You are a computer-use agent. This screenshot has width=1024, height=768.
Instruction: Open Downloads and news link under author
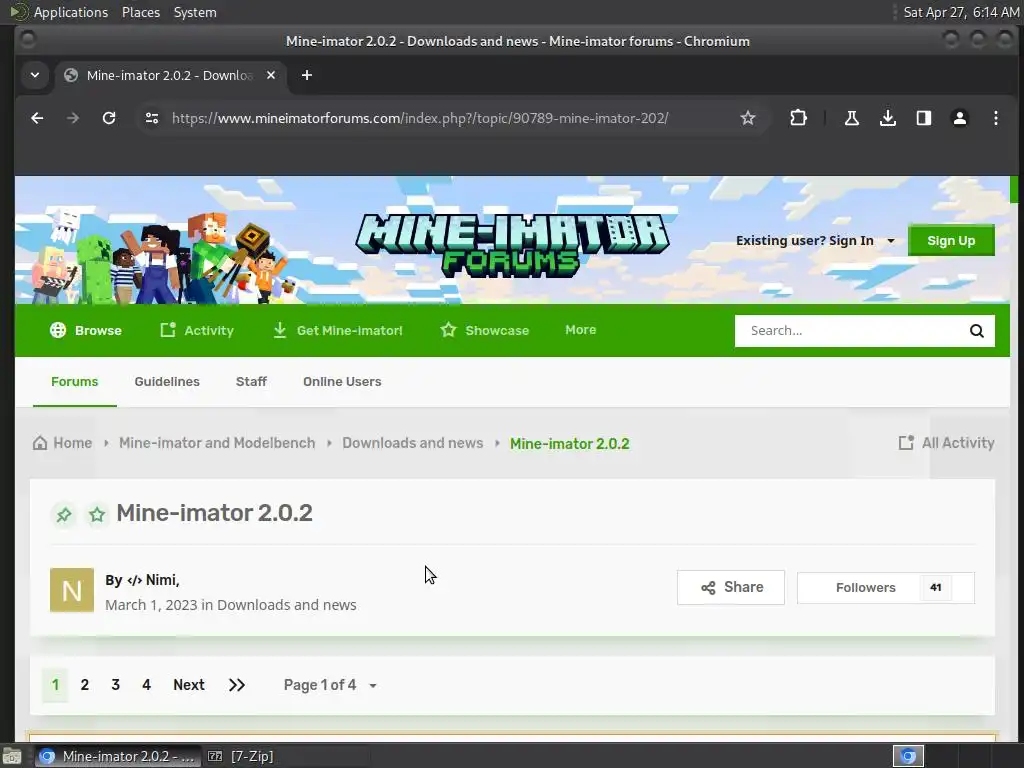tap(287, 605)
